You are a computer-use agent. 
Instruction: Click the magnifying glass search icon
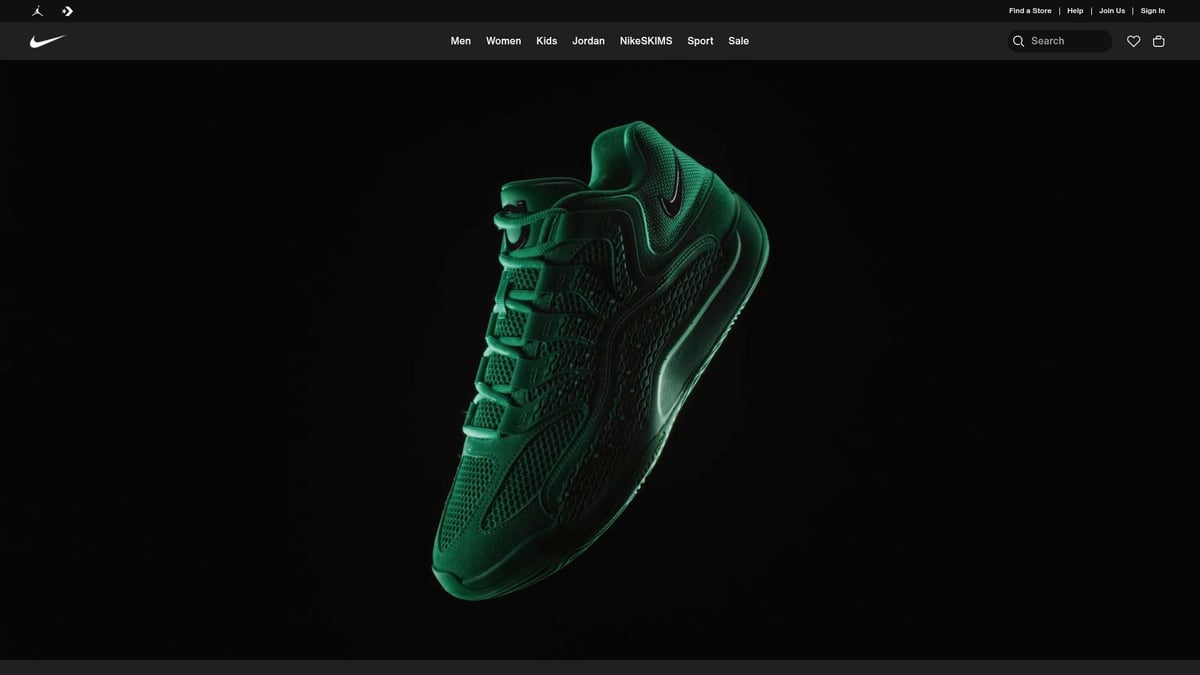tap(1018, 41)
